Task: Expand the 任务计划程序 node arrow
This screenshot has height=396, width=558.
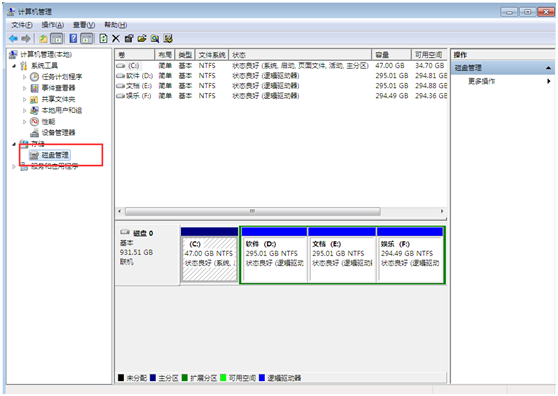Action: (x=24, y=77)
